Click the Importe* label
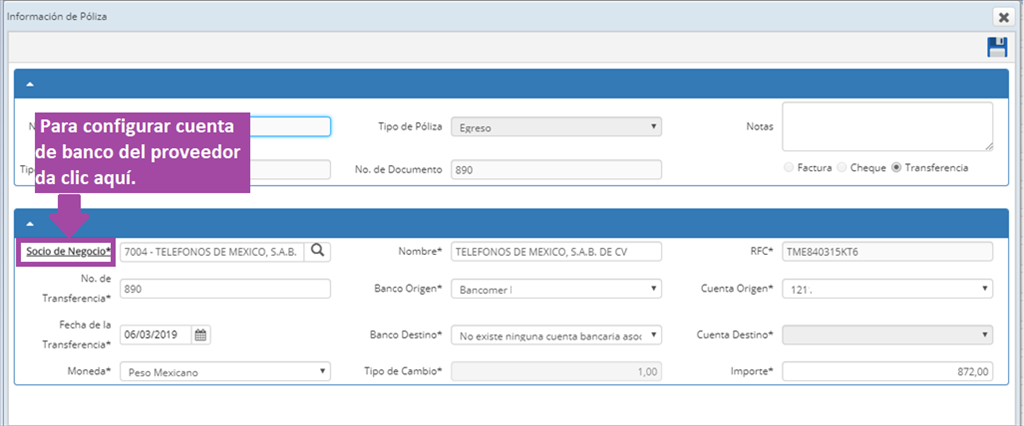This screenshot has height=426, width=1024. click(752, 372)
